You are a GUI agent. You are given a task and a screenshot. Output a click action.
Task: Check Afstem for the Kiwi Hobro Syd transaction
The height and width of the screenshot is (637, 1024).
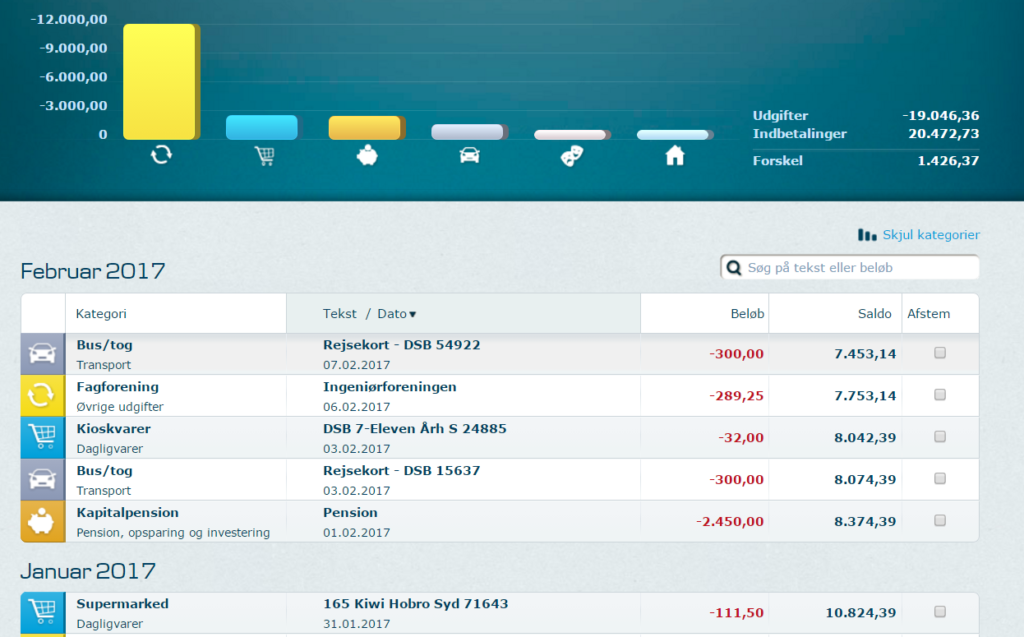tap(938, 611)
